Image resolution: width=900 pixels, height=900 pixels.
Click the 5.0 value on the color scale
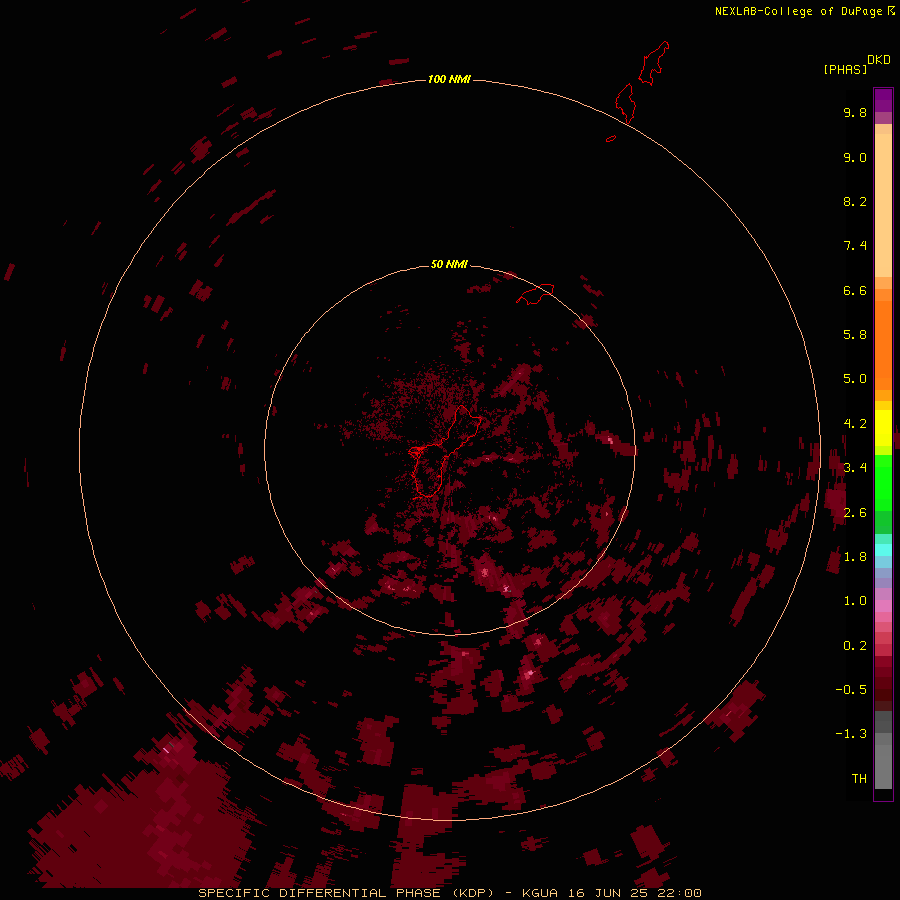pos(855,379)
